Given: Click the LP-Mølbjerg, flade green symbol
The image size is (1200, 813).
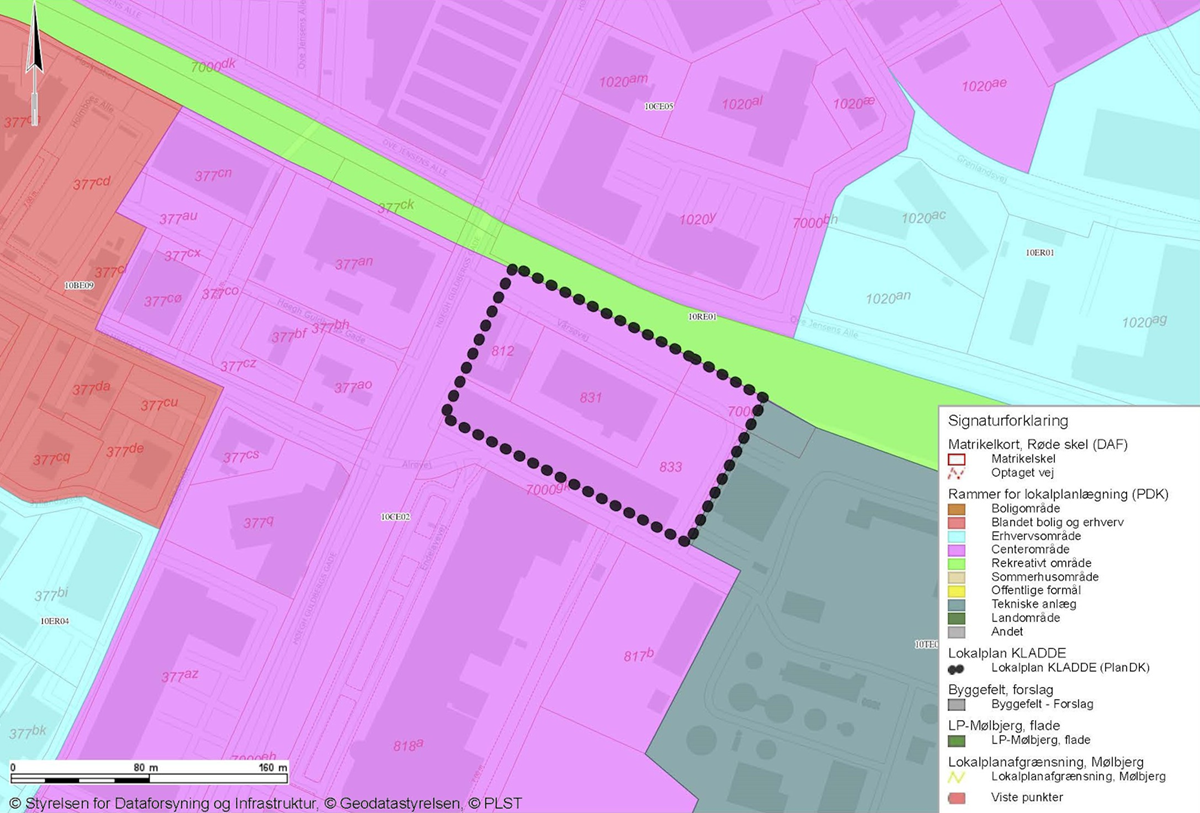Looking at the screenshot, I should click(956, 740).
